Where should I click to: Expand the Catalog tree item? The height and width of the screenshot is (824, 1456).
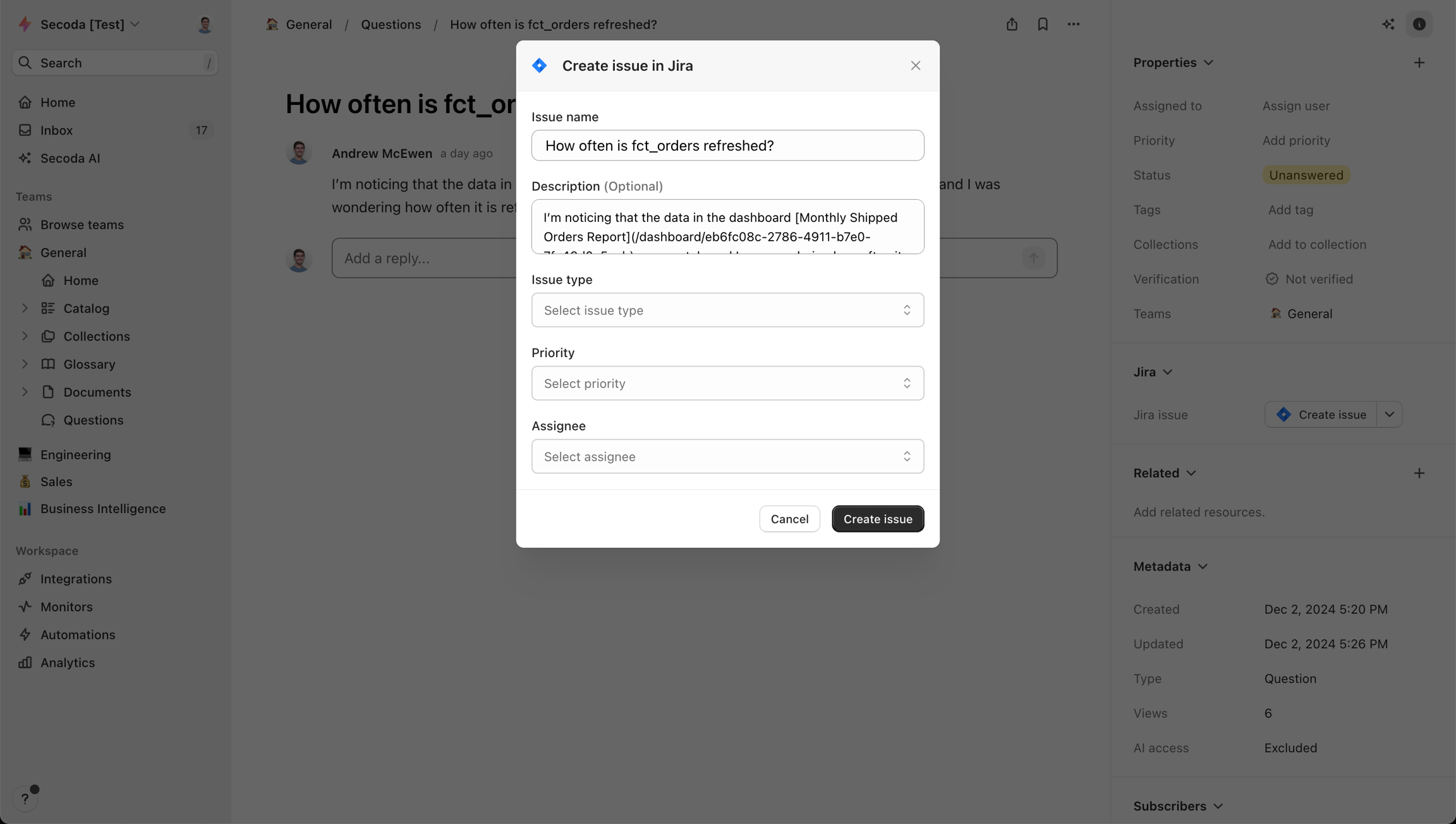25,308
